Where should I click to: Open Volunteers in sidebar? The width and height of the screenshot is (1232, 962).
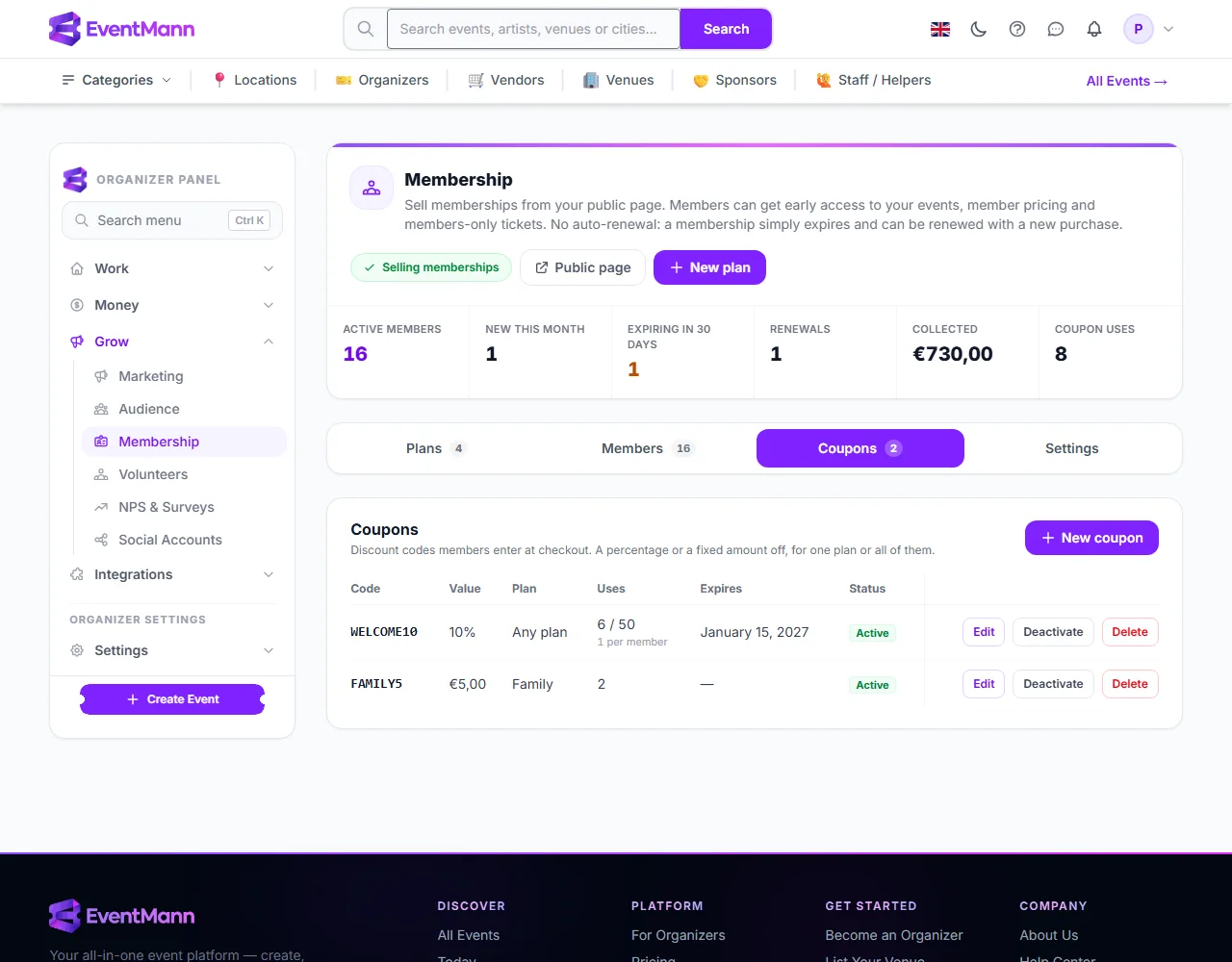pos(184,474)
